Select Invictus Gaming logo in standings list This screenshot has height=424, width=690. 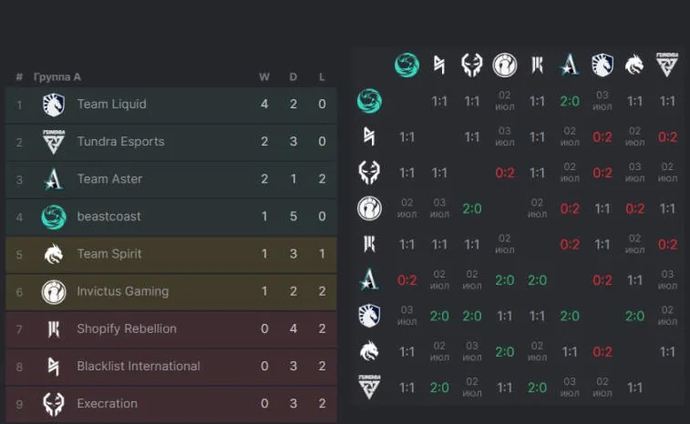click(53, 292)
